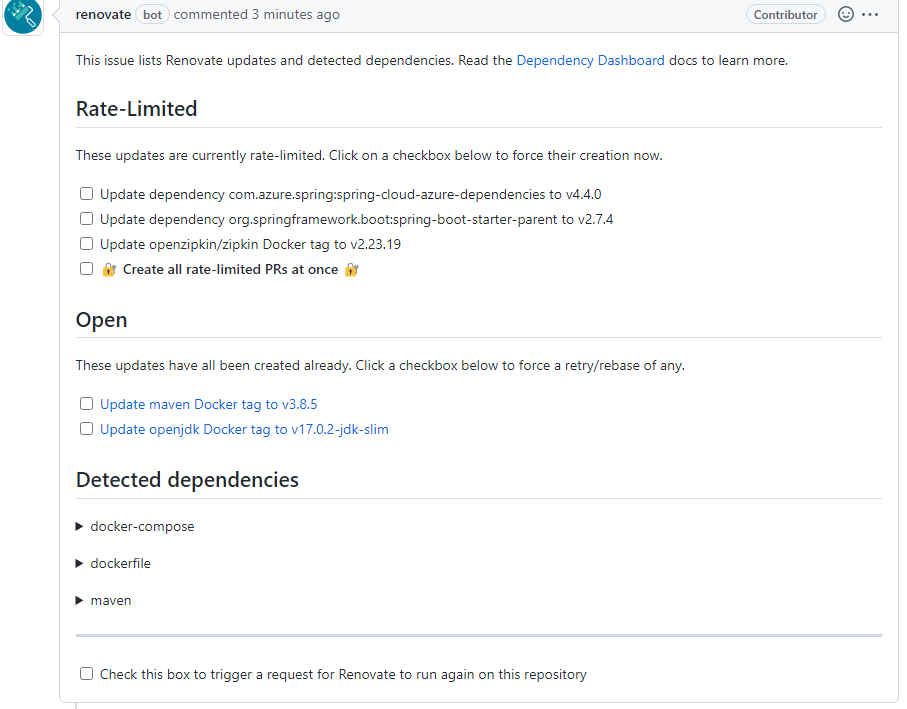Screen dimensions: 907x709
Task: Check spring-boot-starter-parent v2.7.4 update box
Action: (x=86, y=219)
